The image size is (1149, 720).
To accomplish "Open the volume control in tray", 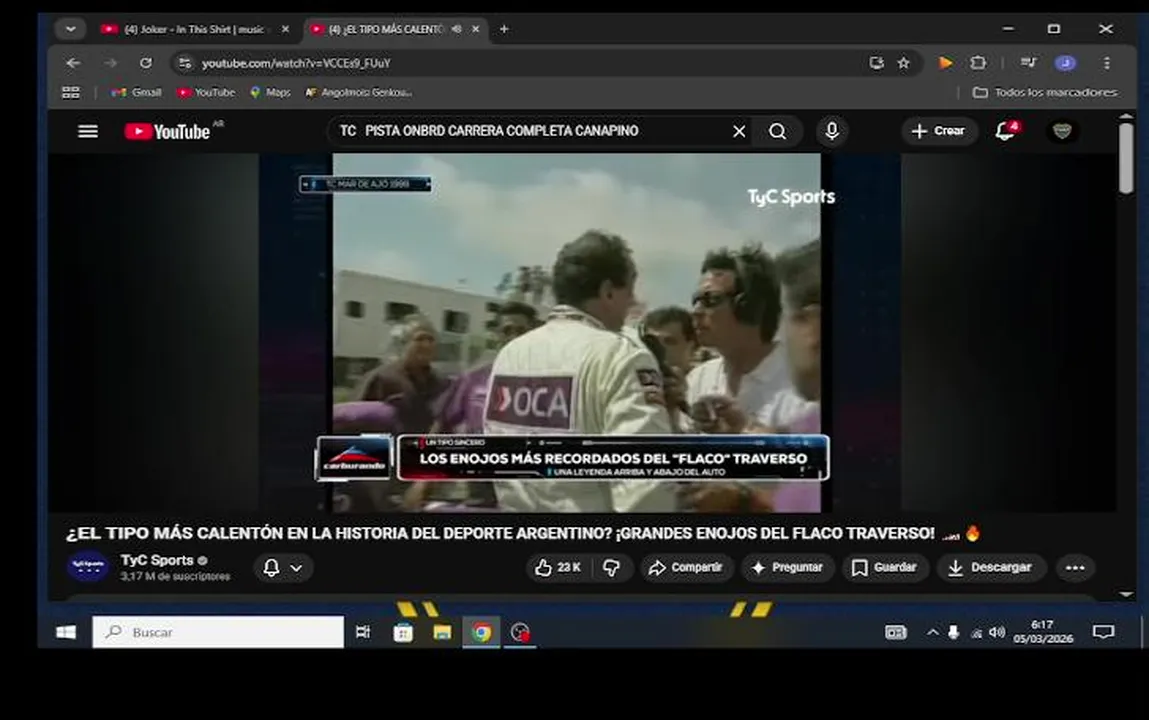I will 997,632.
